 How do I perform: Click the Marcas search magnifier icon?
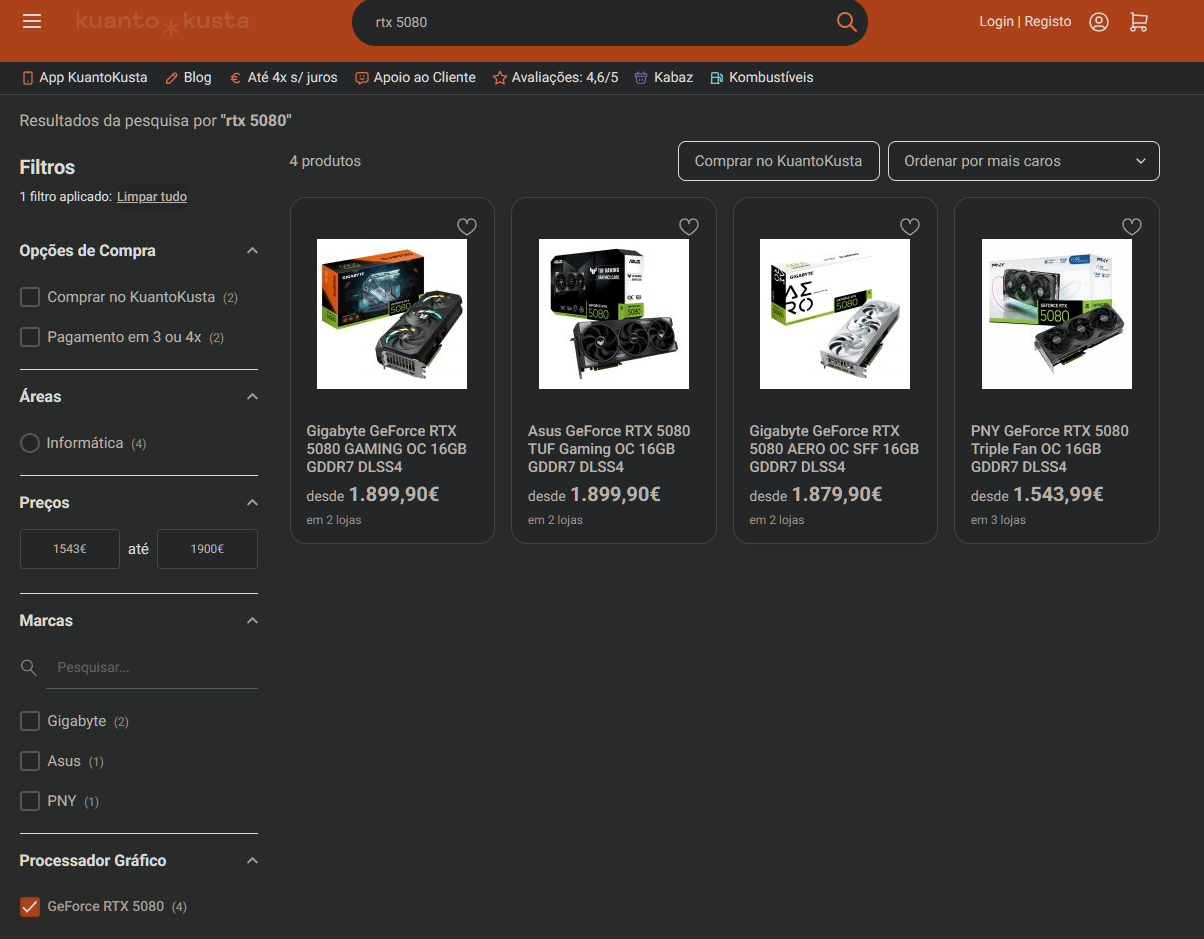click(x=30, y=667)
